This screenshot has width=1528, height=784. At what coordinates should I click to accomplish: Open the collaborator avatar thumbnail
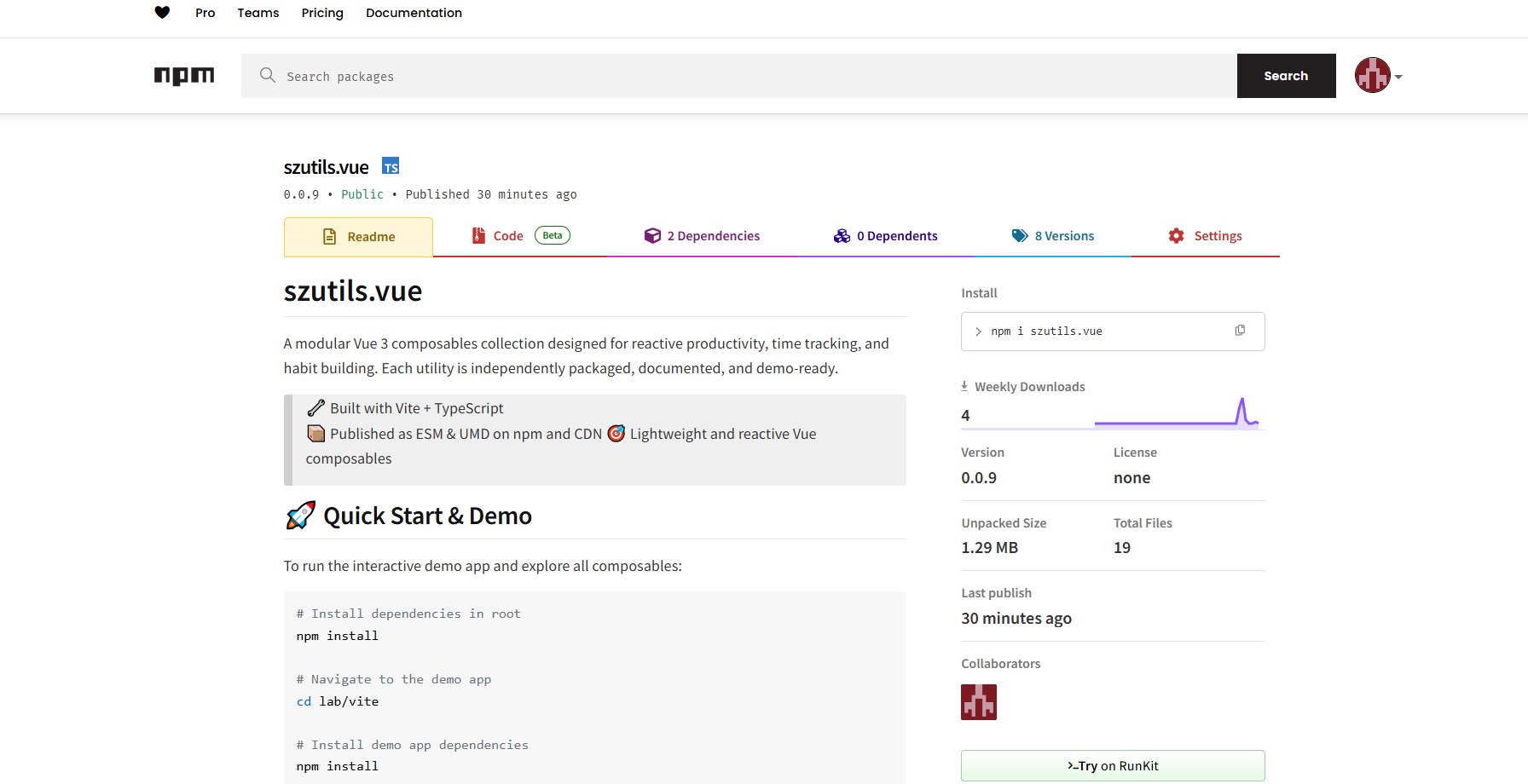pos(979,702)
